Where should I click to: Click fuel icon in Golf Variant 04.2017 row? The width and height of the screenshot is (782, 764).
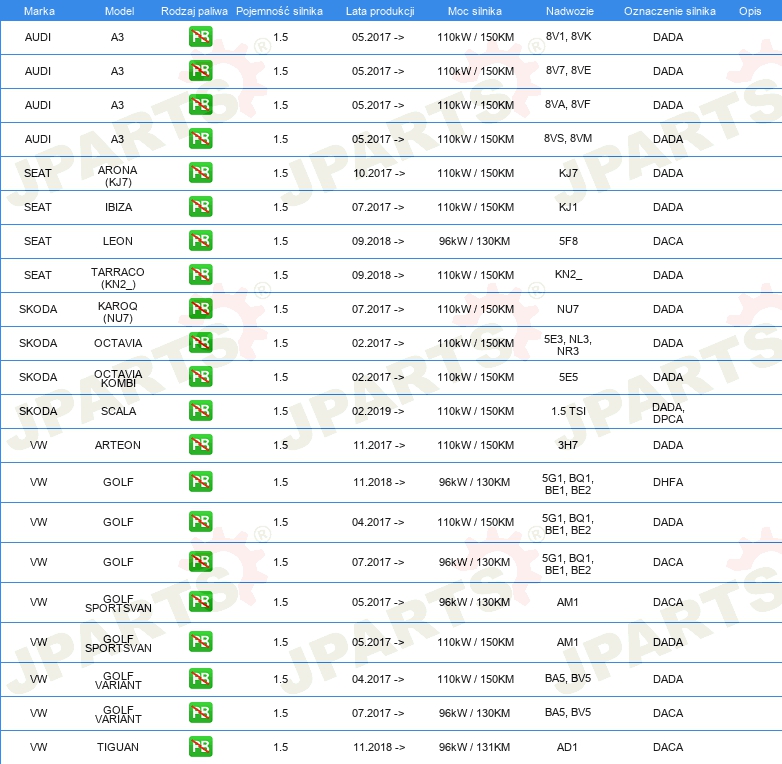click(x=200, y=679)
